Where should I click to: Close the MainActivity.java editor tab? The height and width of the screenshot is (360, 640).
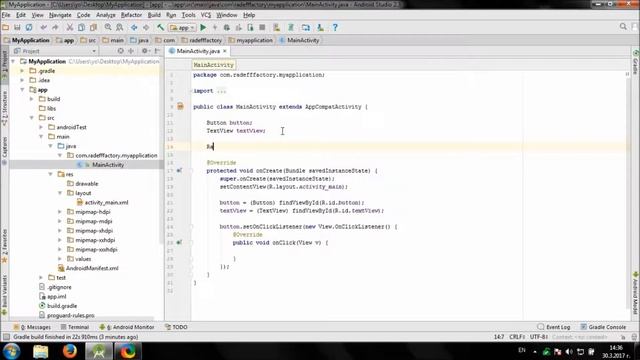(224, 51)
